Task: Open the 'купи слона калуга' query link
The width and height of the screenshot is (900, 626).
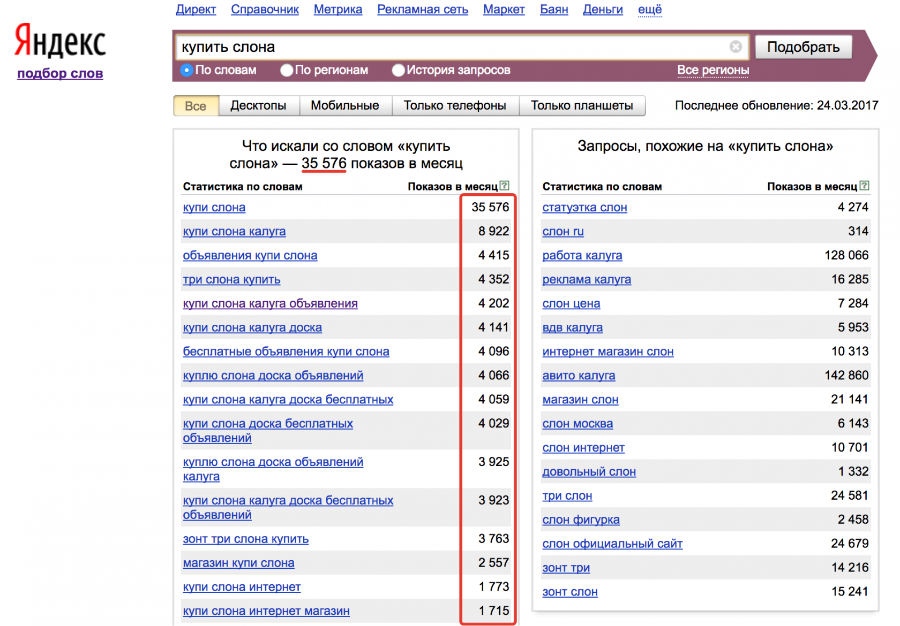Action: (x=234, y=232)
